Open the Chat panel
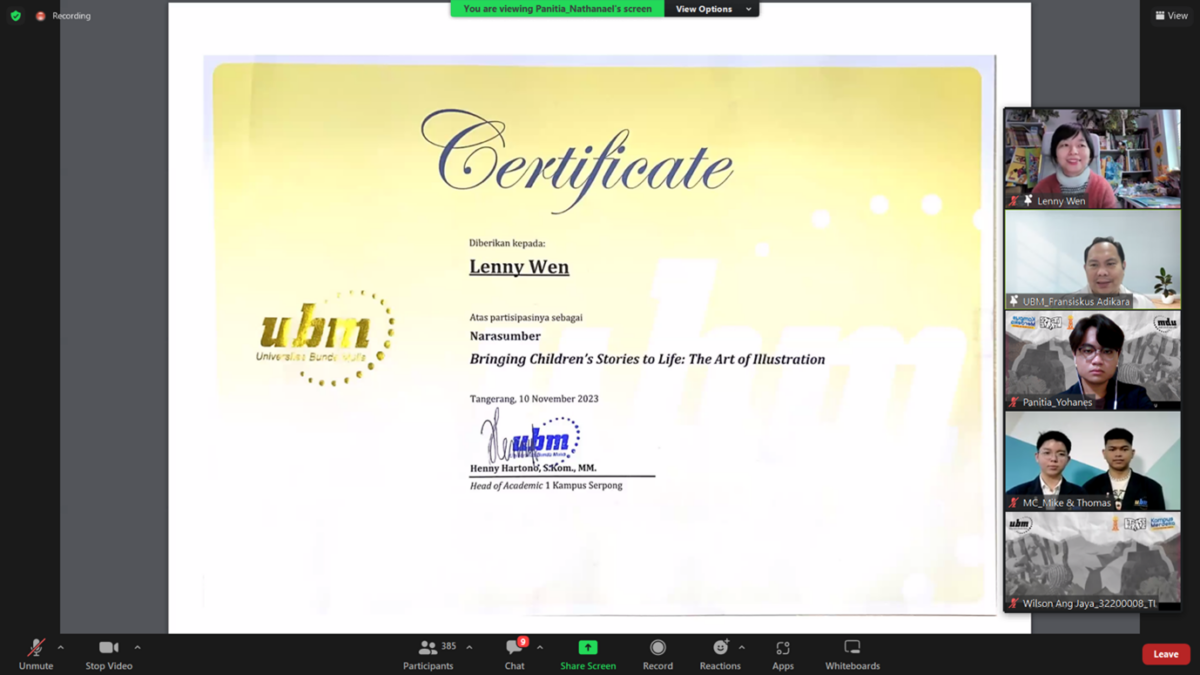Screen dimensions: 1200x675 pos(514,655)
